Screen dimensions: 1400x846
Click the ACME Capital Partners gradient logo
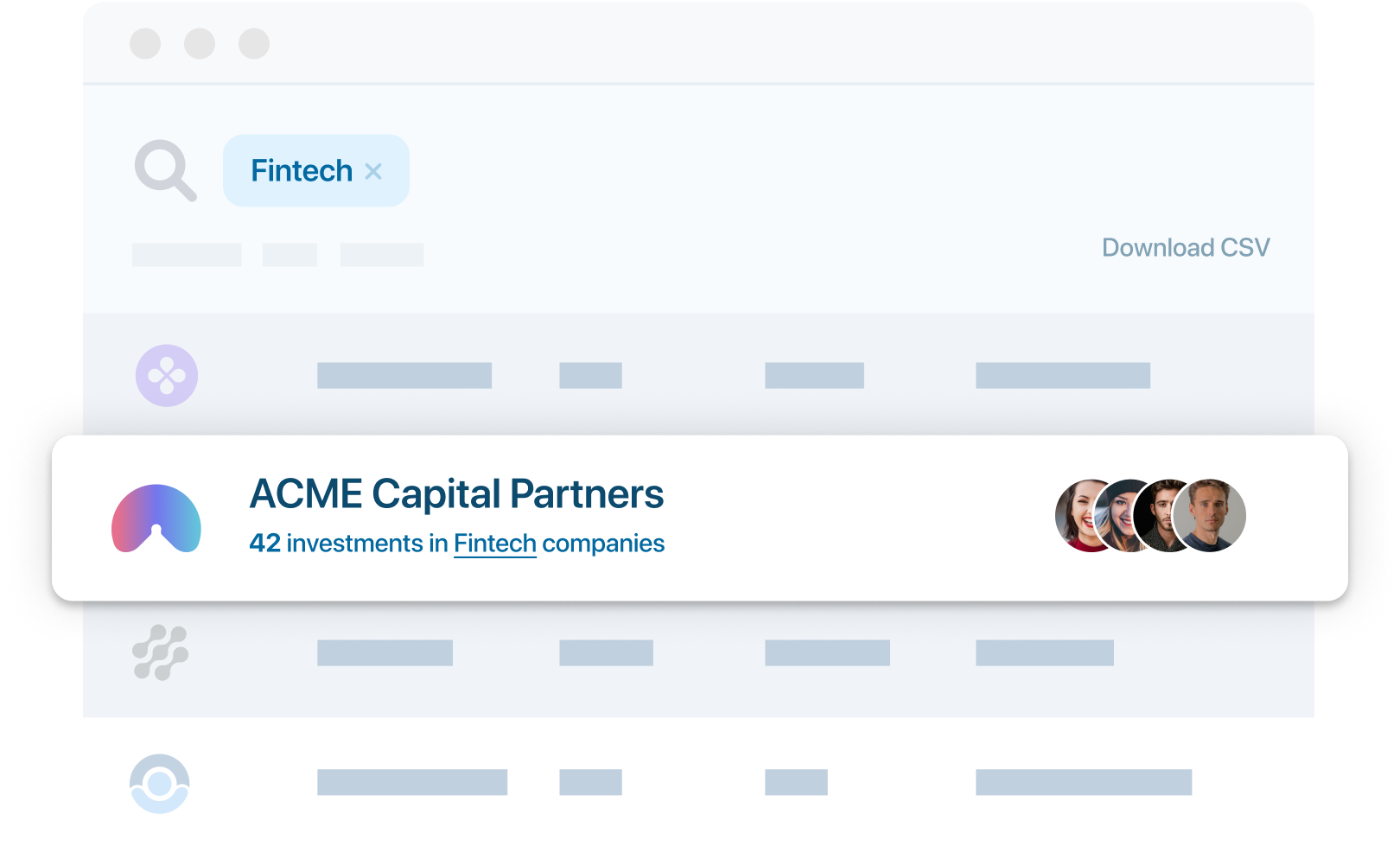click(x=156, y=518)
